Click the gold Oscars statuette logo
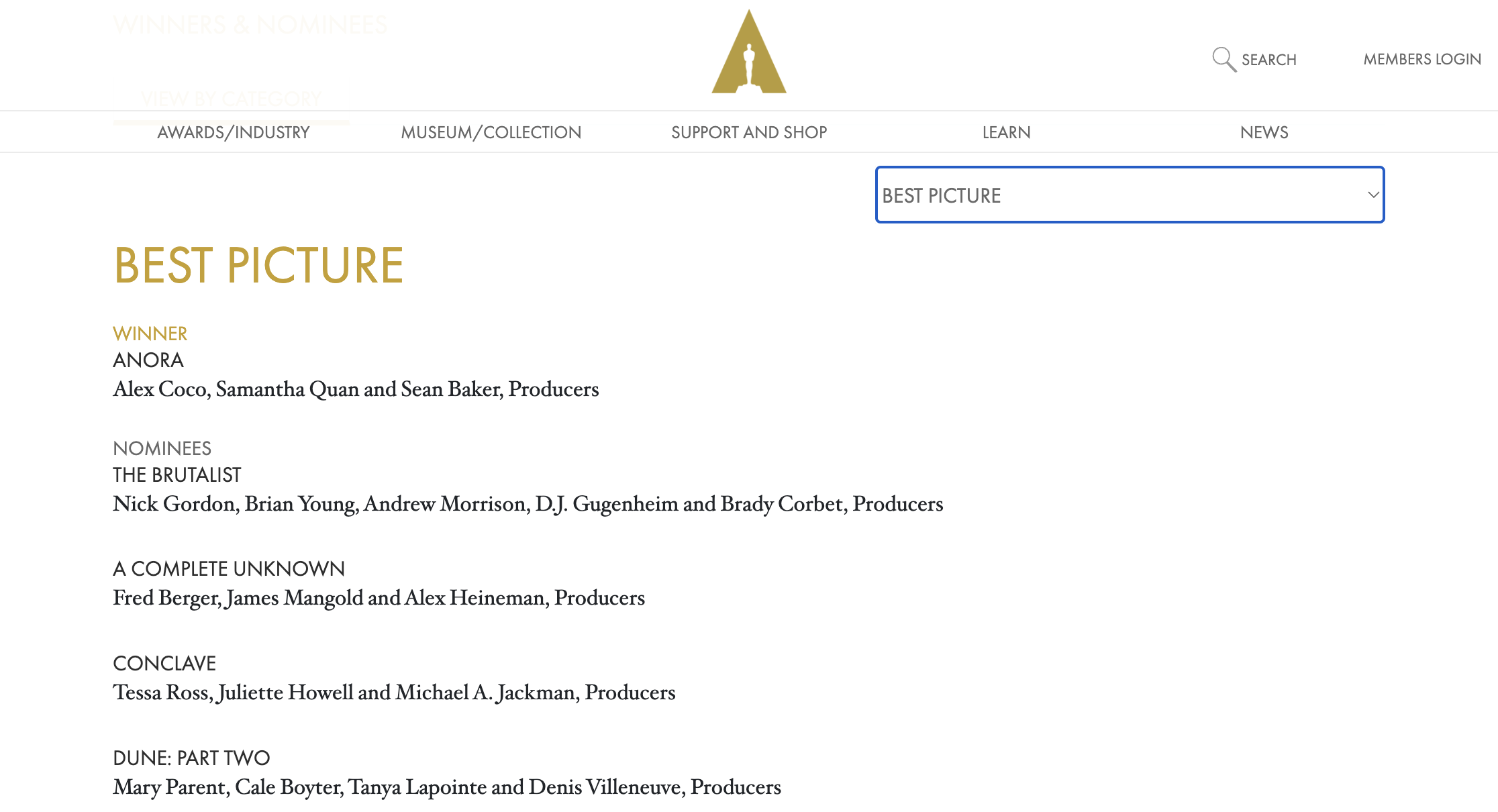The image size is (1498, 812). tap(749, 52)
